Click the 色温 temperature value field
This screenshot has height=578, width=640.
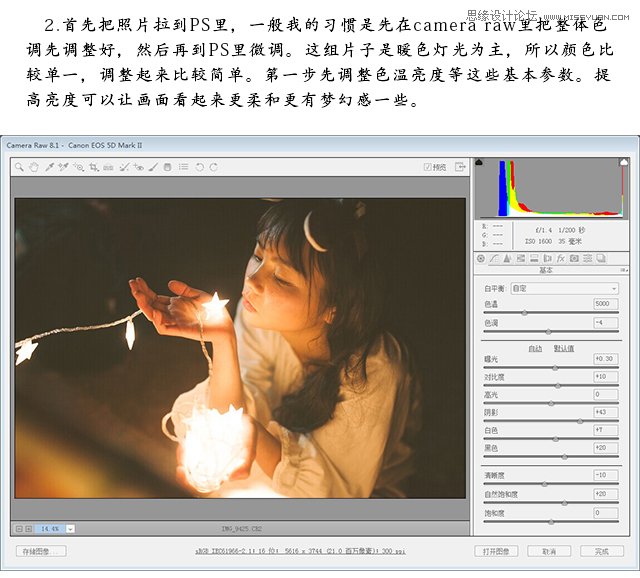[x=605, y=304]
